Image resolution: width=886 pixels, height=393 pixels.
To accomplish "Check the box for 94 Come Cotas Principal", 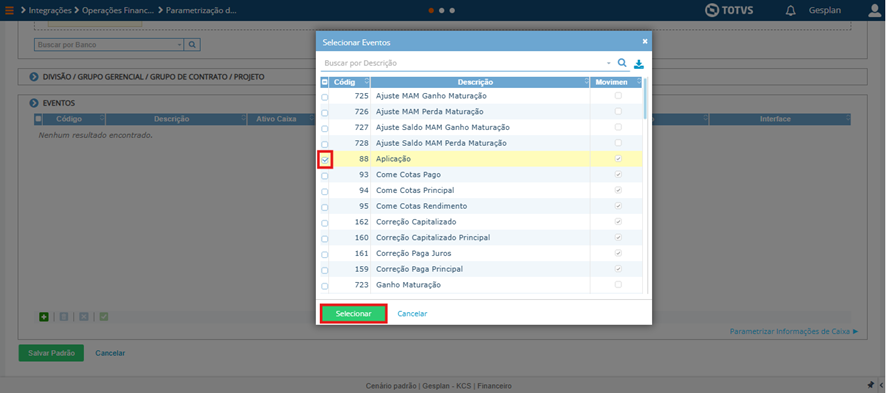I will point(324,192).
